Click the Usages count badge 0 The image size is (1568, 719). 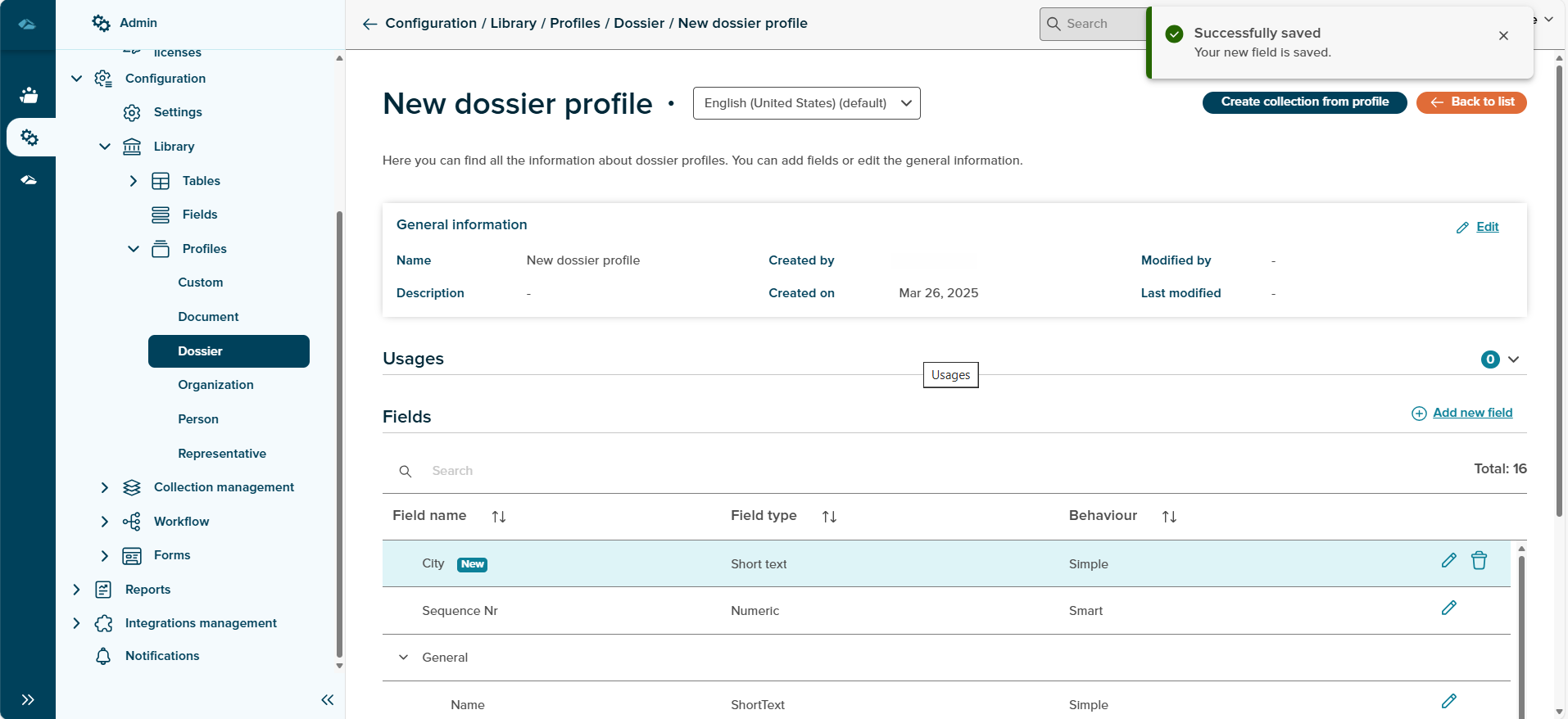click(x=1490, y=359)
